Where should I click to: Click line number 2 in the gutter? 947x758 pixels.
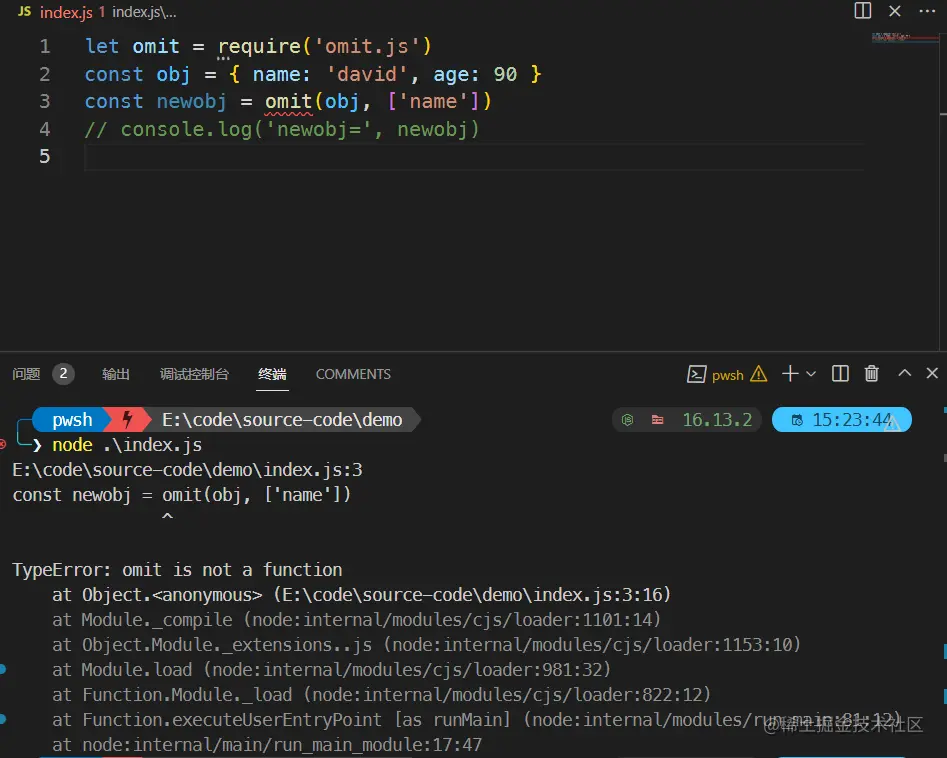point(45,74)
